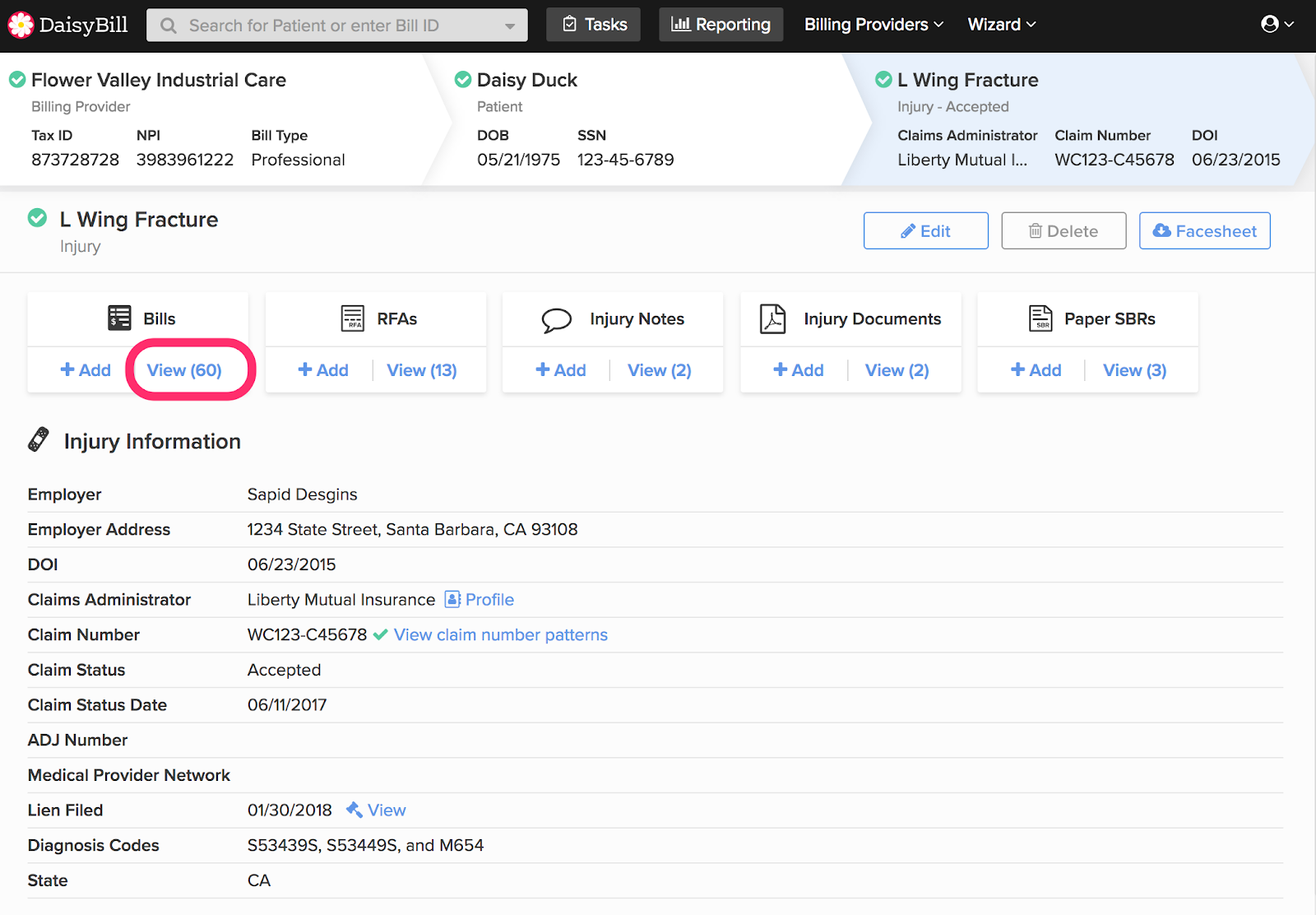Click the green checkmark after the claim number
1316x915 pixels.
[x=380, y=634]
